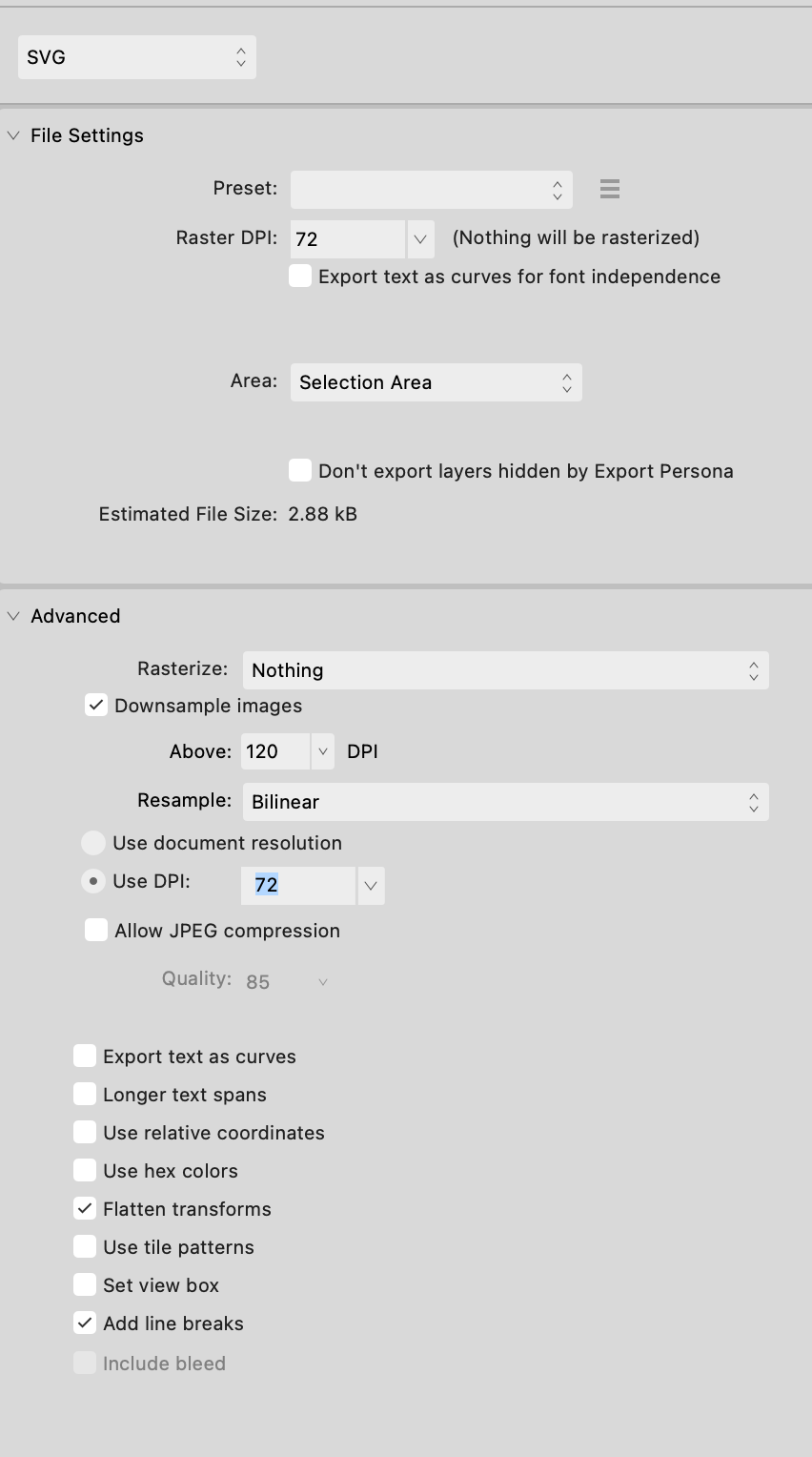Open the preset manager hamburger menu
The width and height of the screenshot is (812, 1457).
pos(610,189)
